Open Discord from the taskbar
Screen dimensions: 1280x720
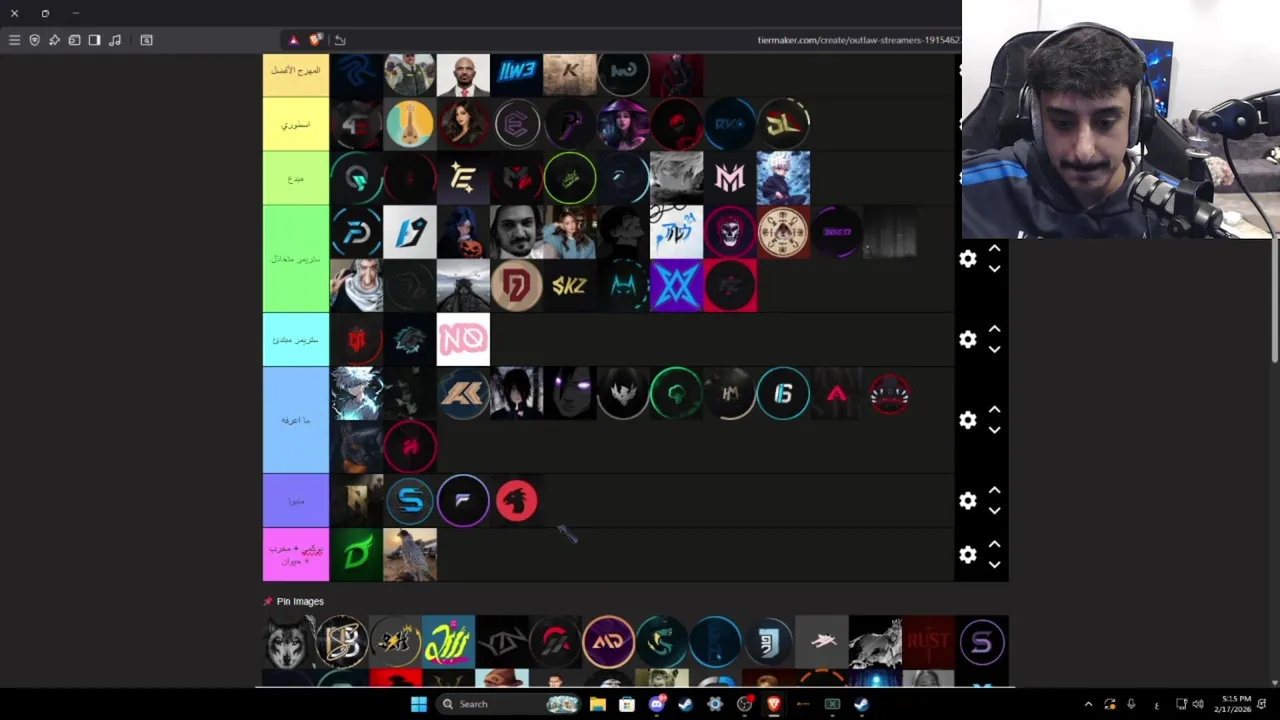[x=656, y=704]
